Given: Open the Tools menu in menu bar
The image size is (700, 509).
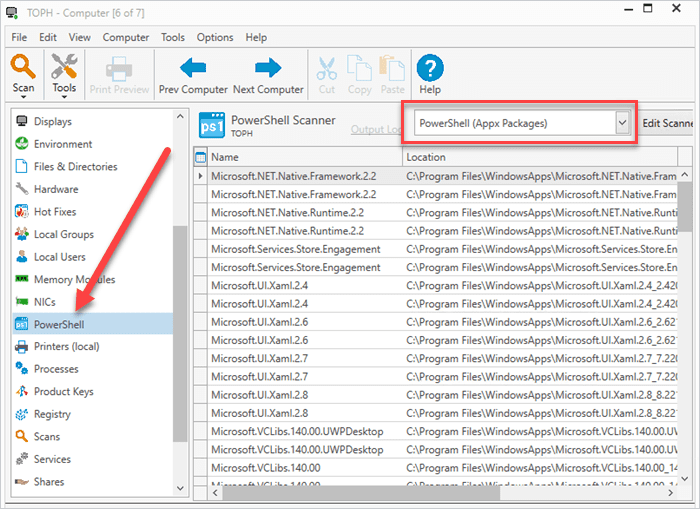Looking at the screenshot, I should tap(173, 37).
